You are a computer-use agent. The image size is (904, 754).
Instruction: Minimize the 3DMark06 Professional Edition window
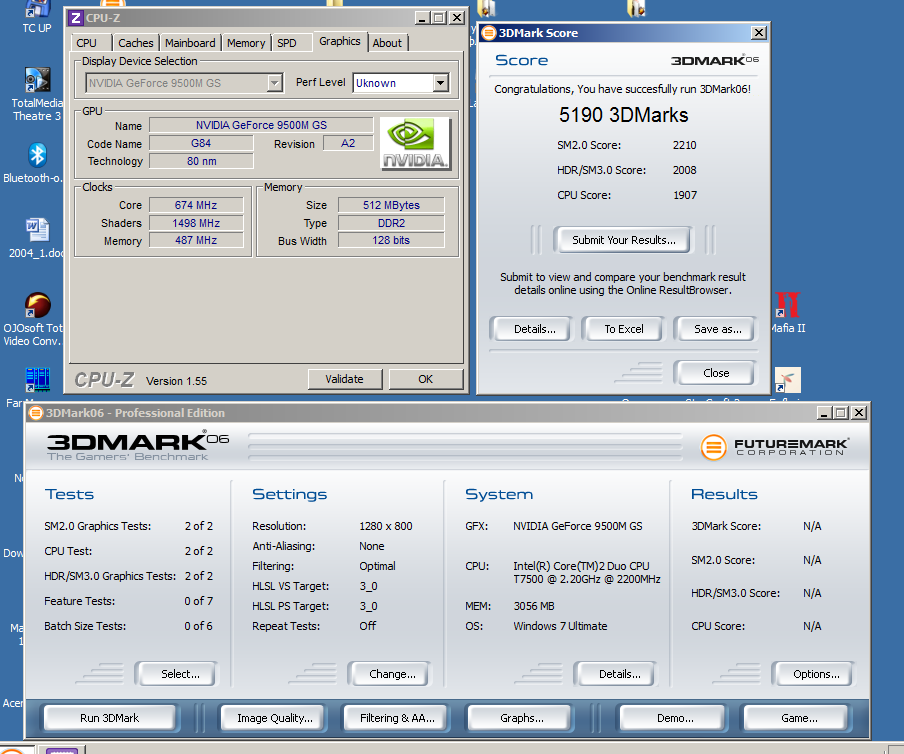(824, 413)
